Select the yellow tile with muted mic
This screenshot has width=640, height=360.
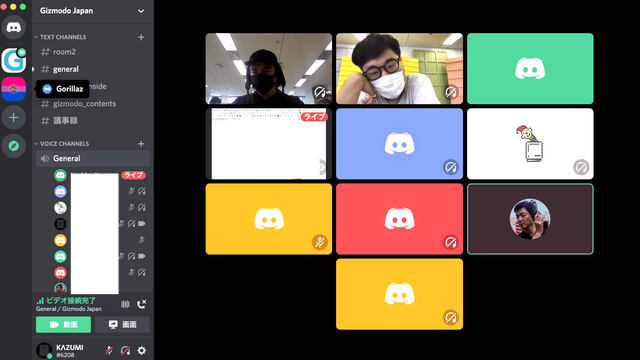[269, 219]
